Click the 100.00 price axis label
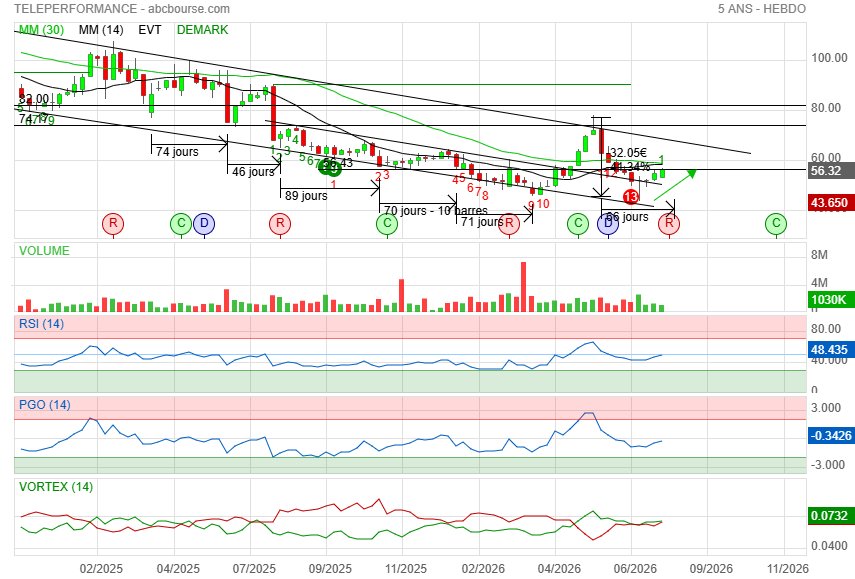Image resolution: width=855 pixels, height=579 pixels. click(829, 58)
